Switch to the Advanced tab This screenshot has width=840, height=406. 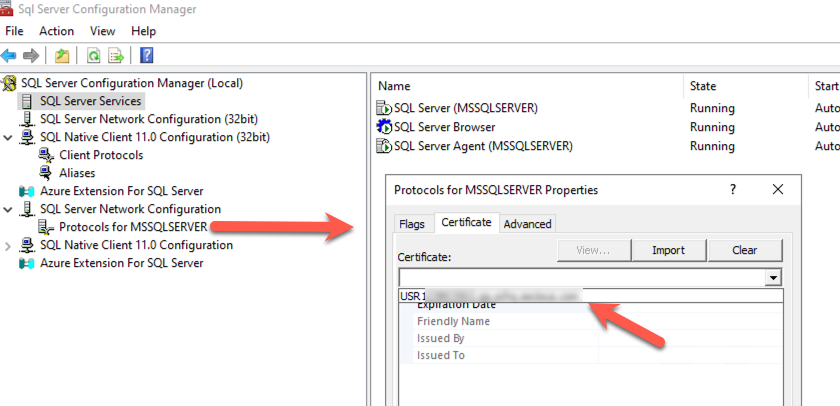click(527, 224)
